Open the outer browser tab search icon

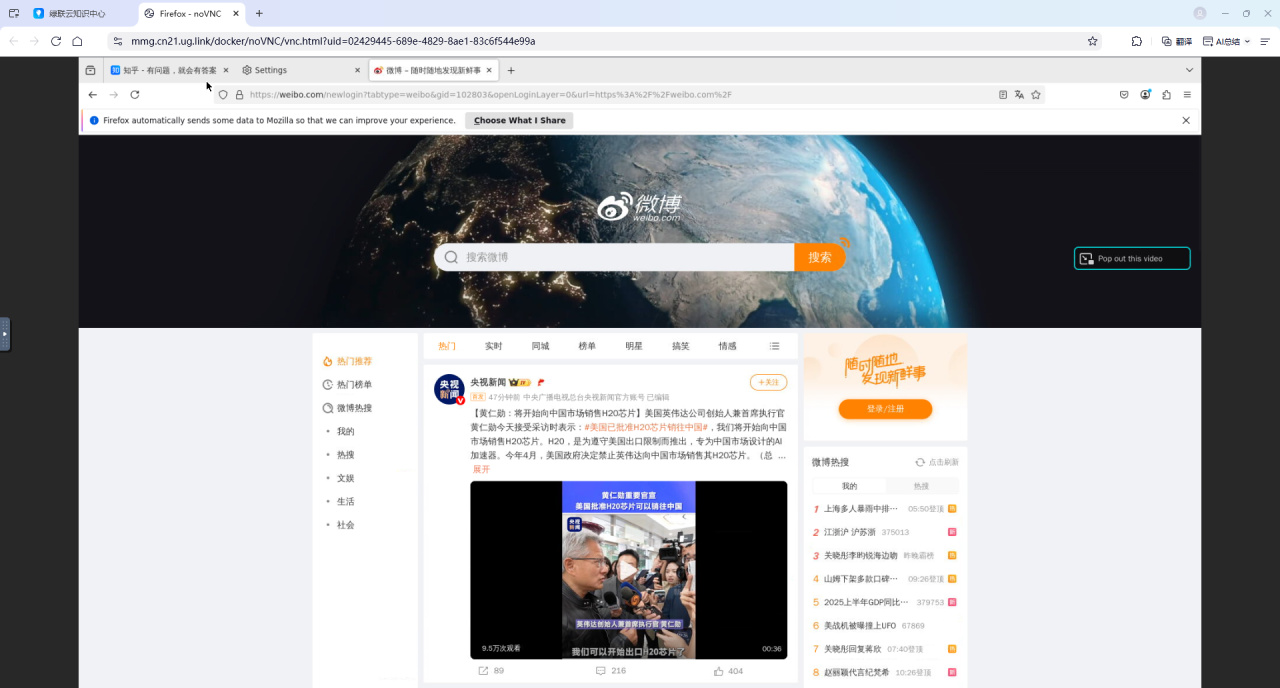pos(14,13)
